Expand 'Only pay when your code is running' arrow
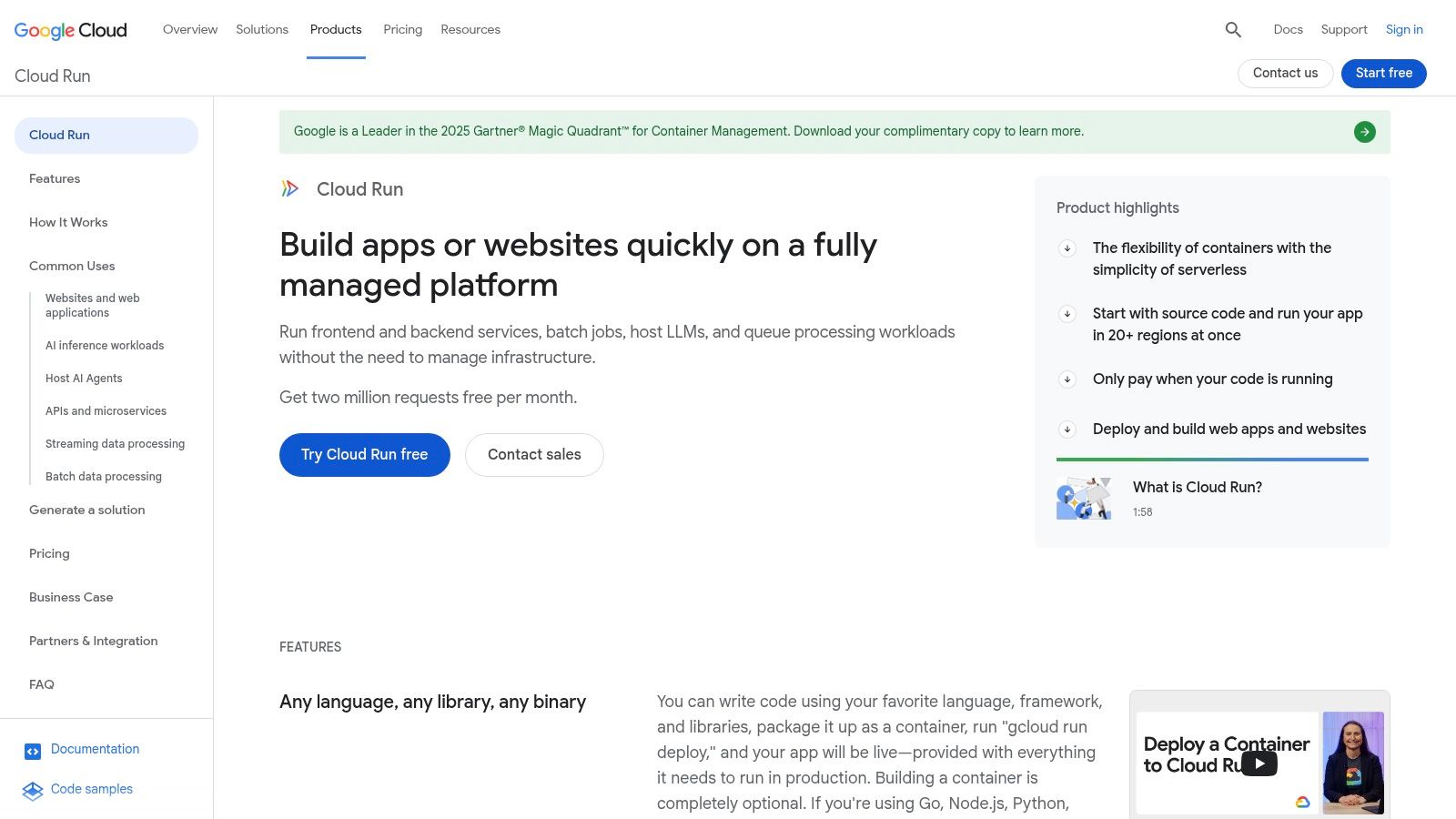The width and height of the screenshot is (1456, 819). (x=1067, y=379)
